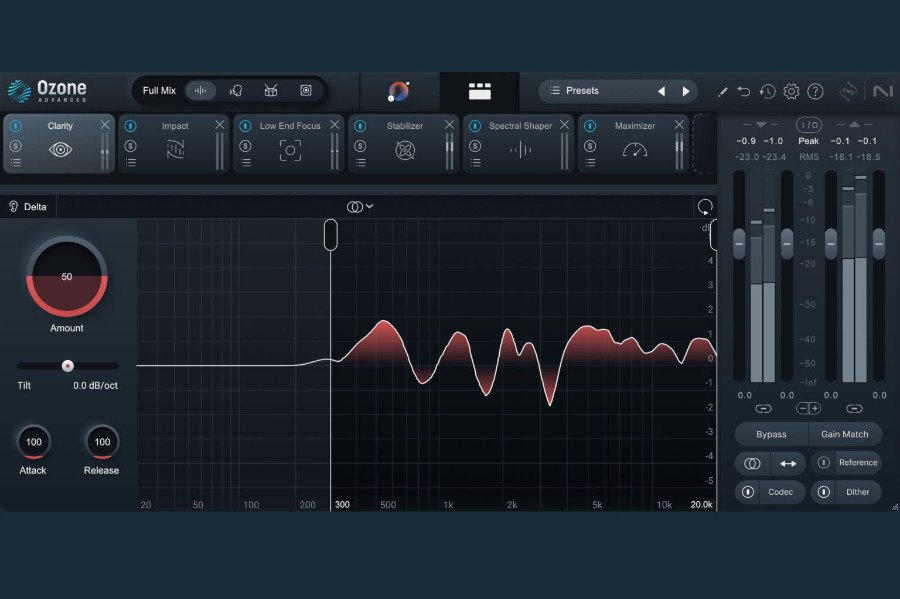The width and height of the screenshot is (900, 599).
Task: Select the vocal focus mode icon
Action: pyautogui.click(x=236, y=91)
